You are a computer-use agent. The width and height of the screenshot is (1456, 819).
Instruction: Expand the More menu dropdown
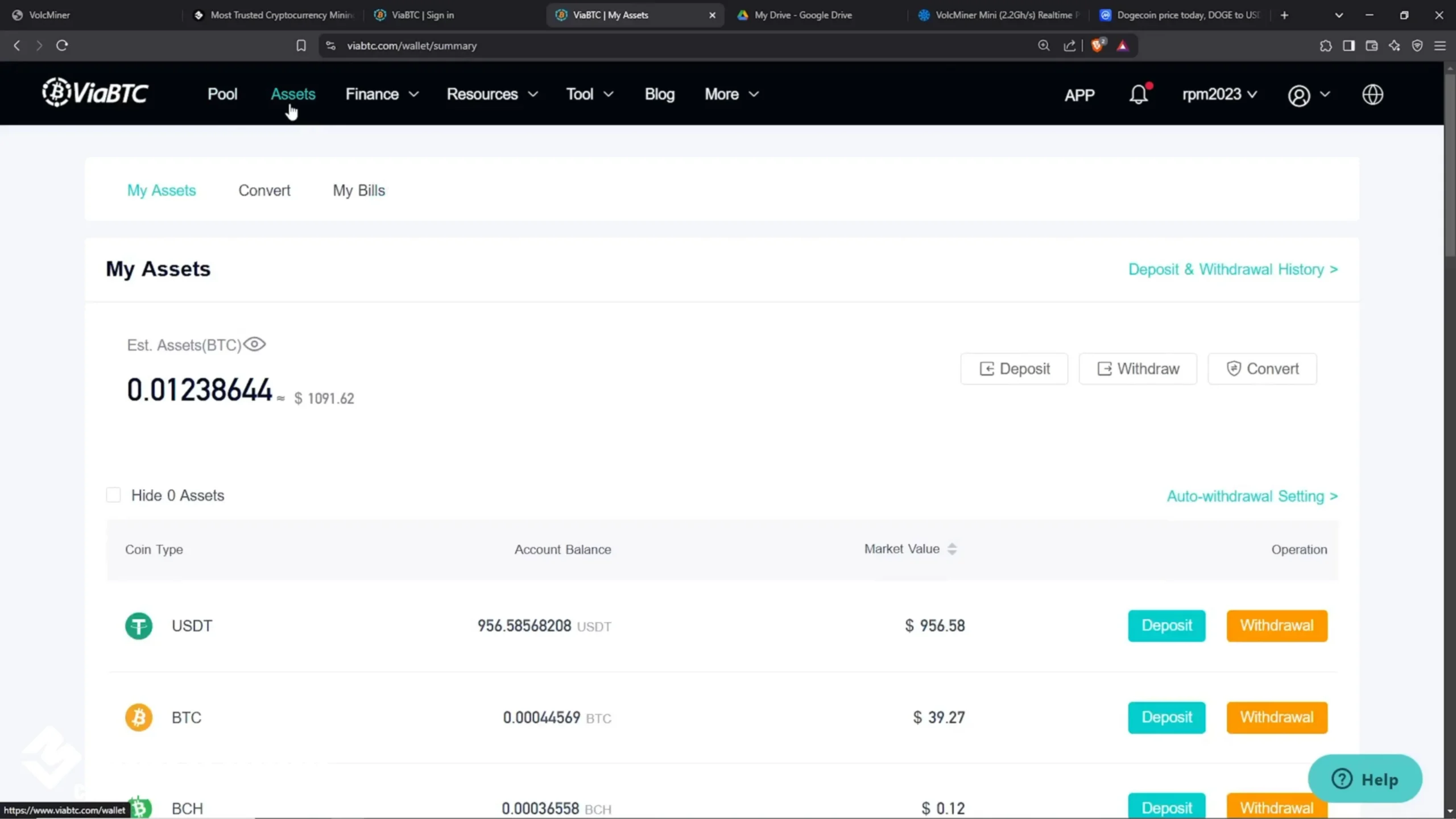[x=732, y=94]
